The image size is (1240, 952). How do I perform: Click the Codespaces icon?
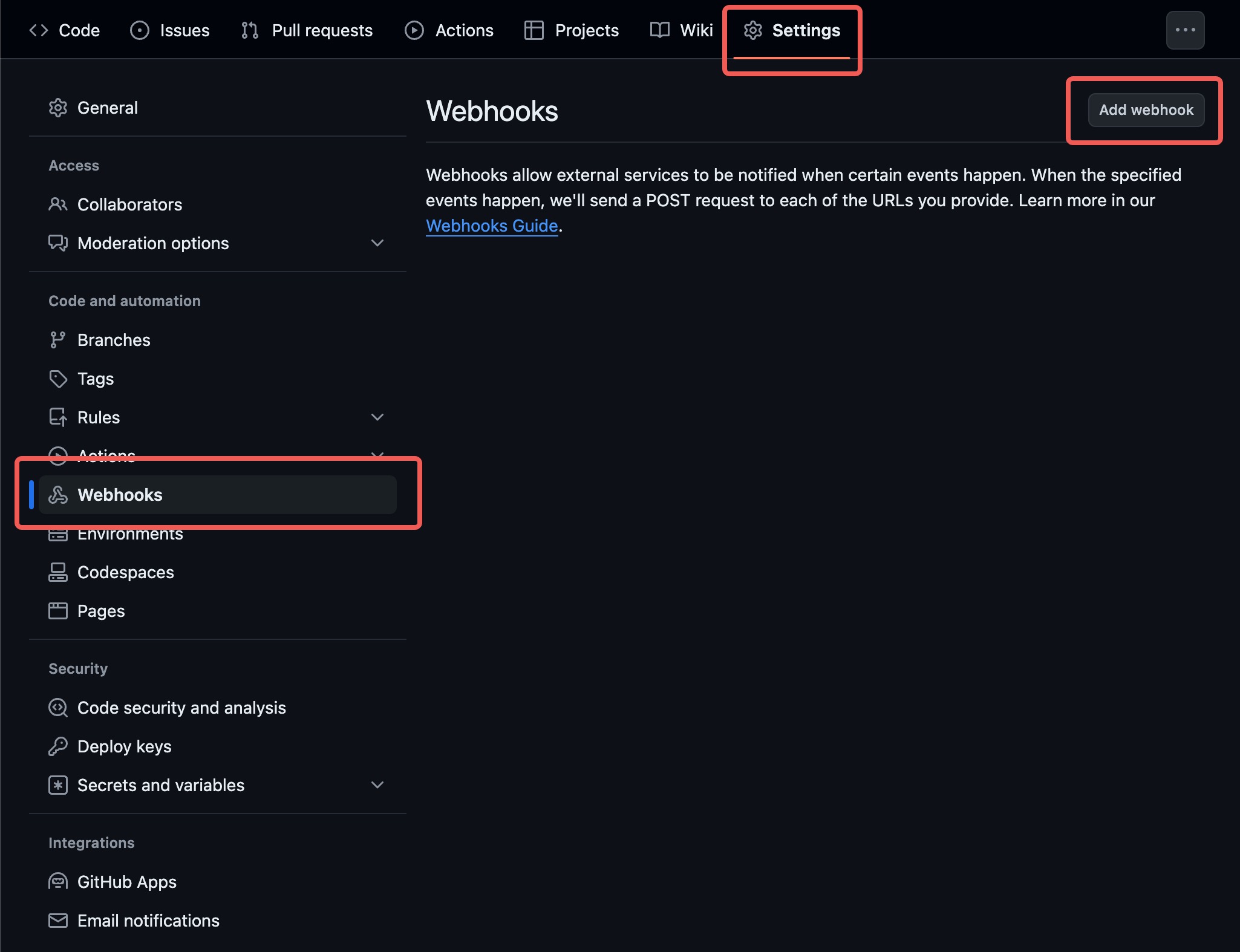click(x=58, y=572)
